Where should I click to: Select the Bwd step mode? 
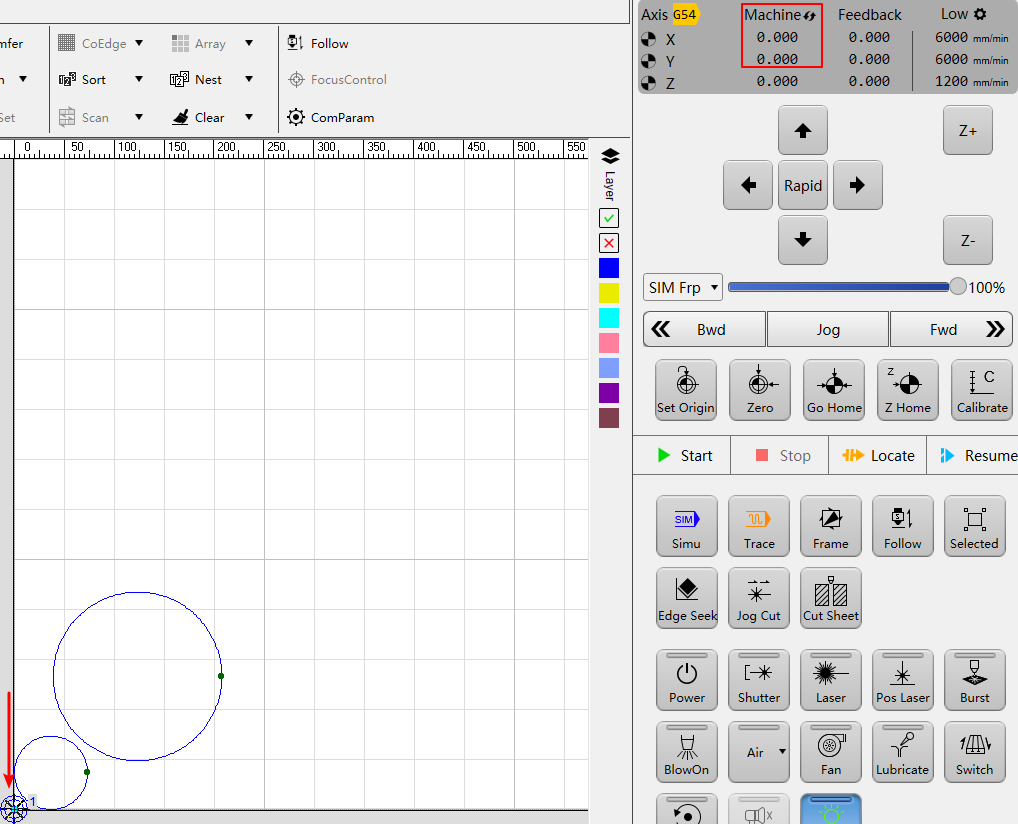pos(704,329)
